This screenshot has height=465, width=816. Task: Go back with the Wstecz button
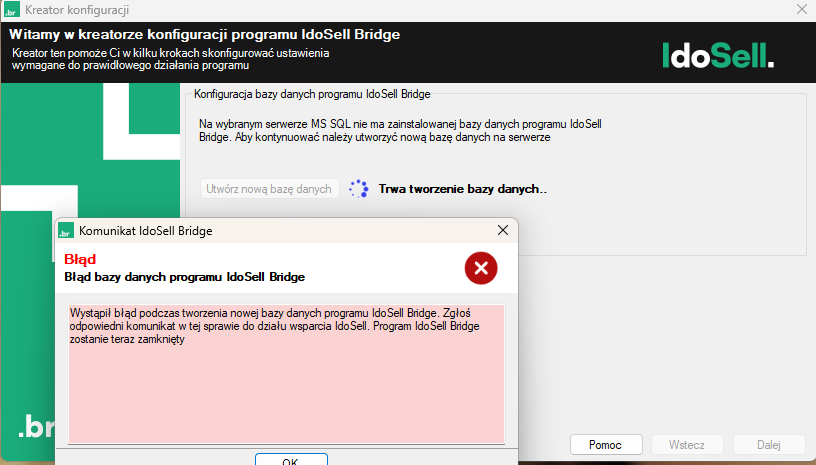pos(687,445)
